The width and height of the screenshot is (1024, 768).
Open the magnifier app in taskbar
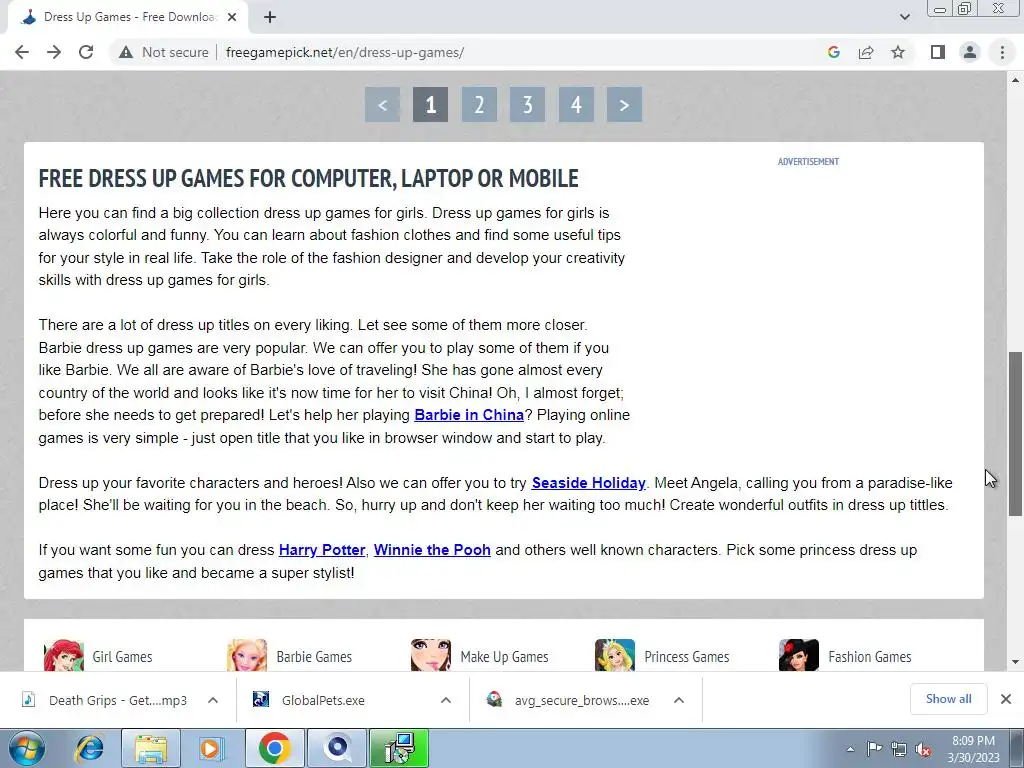coord(337,748)
